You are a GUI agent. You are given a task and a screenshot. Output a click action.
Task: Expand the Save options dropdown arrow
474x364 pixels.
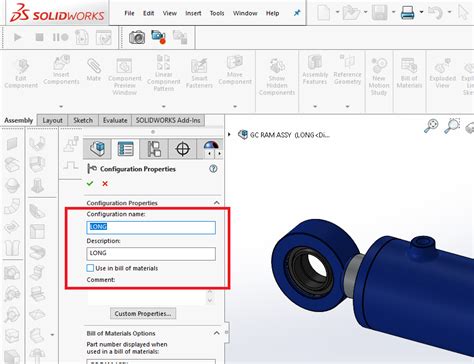[x=393, y=12]
